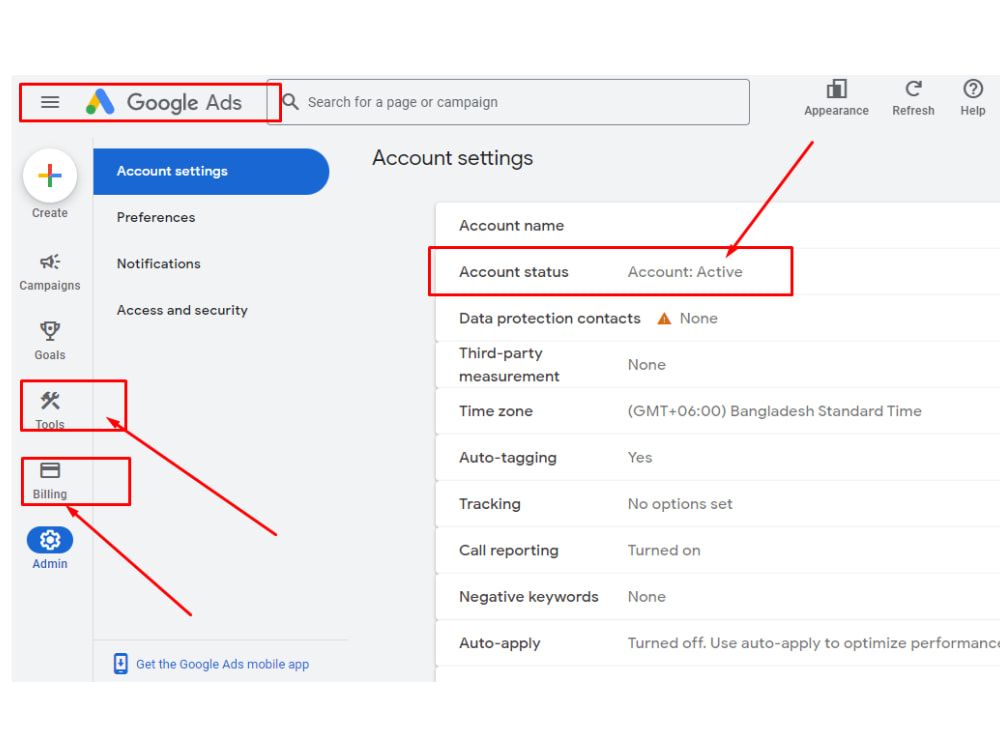Focus the page or campaign search field
The image size is (1000, 750).
click(508, 102)
